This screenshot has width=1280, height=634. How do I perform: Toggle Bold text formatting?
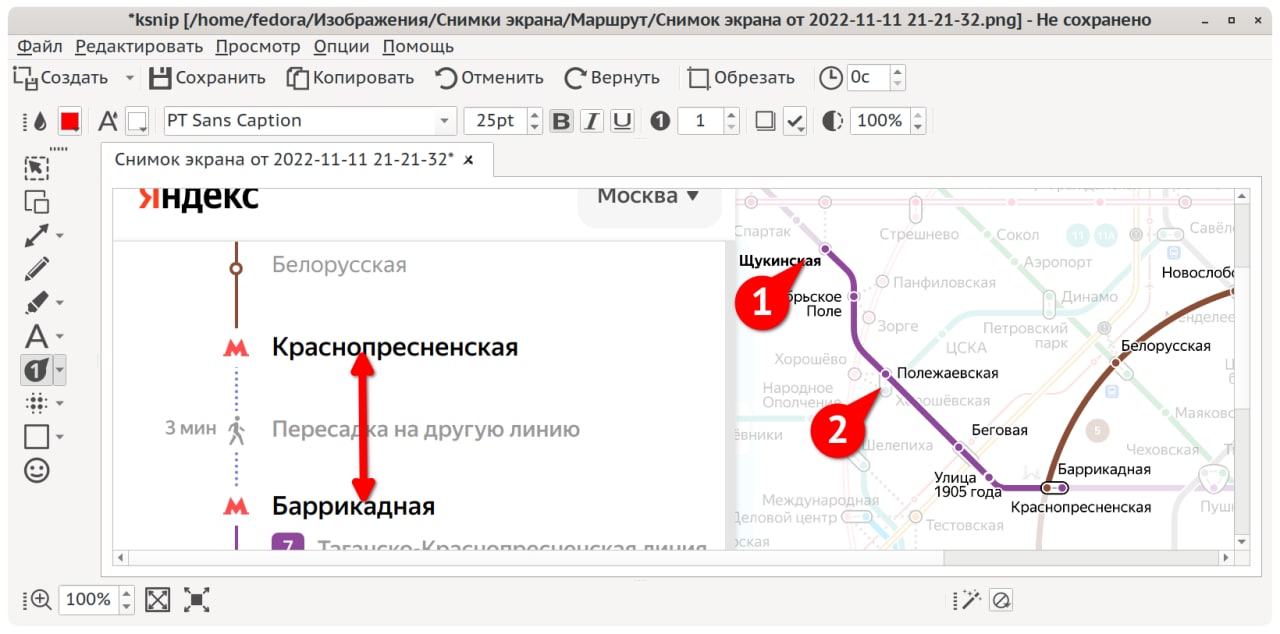(562, 121)
